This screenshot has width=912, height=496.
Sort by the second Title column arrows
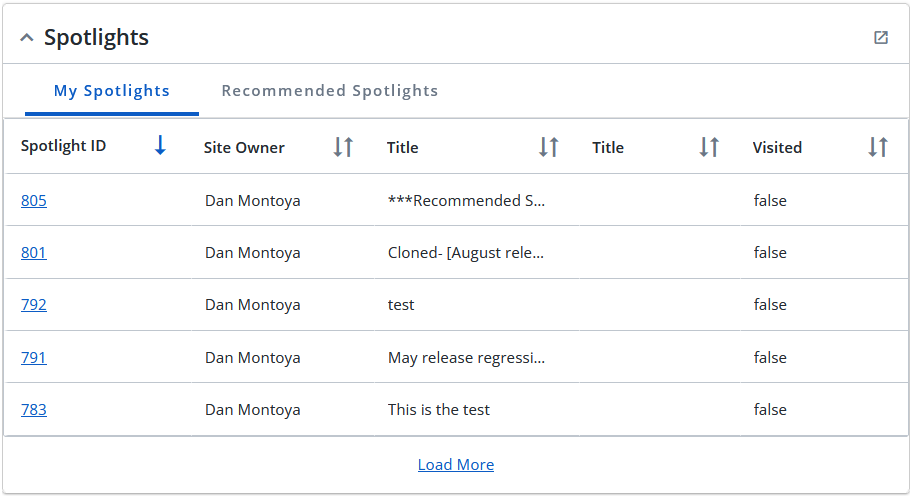click(709, 147)
